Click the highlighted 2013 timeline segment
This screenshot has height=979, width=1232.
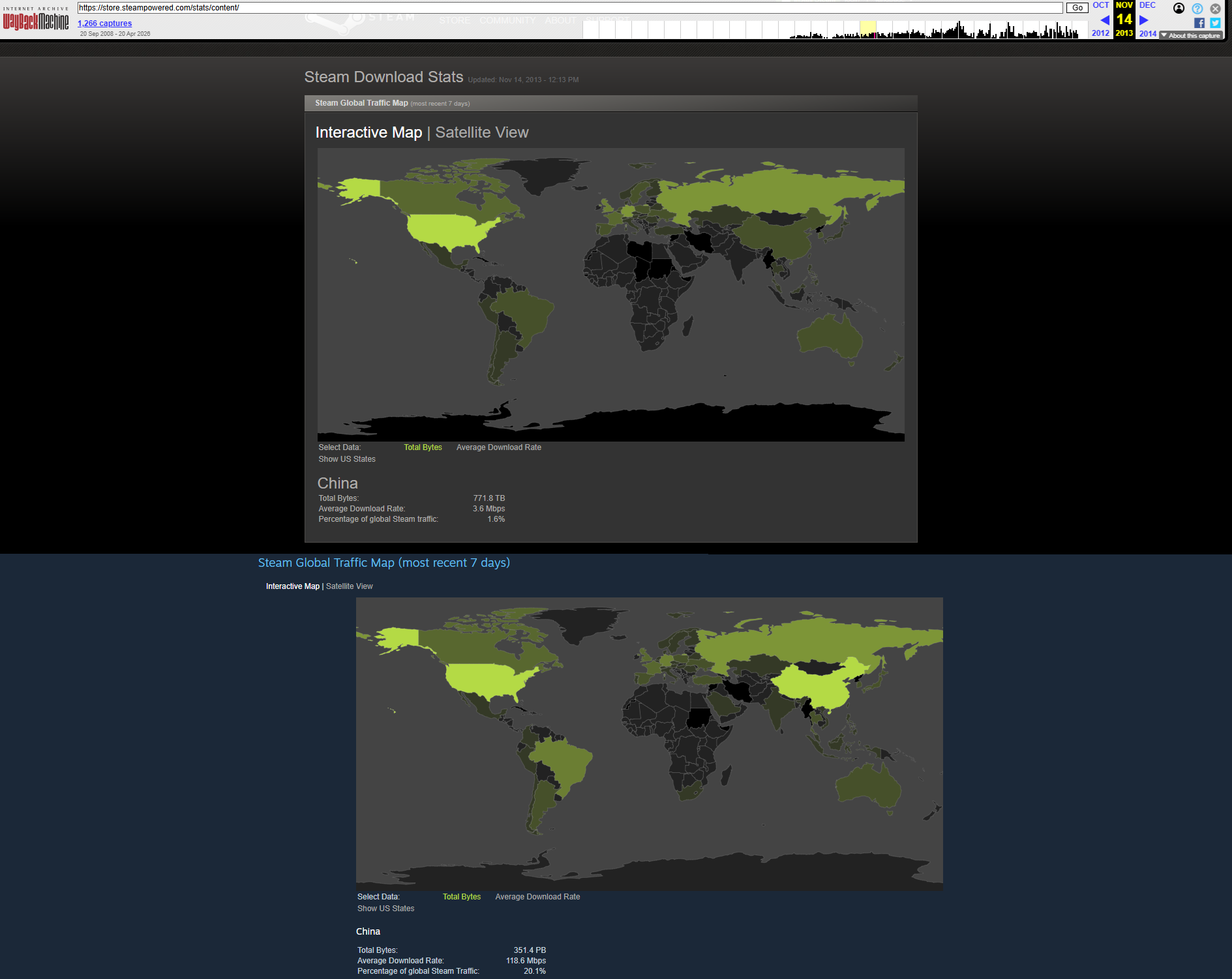click(x=868, y=29)
